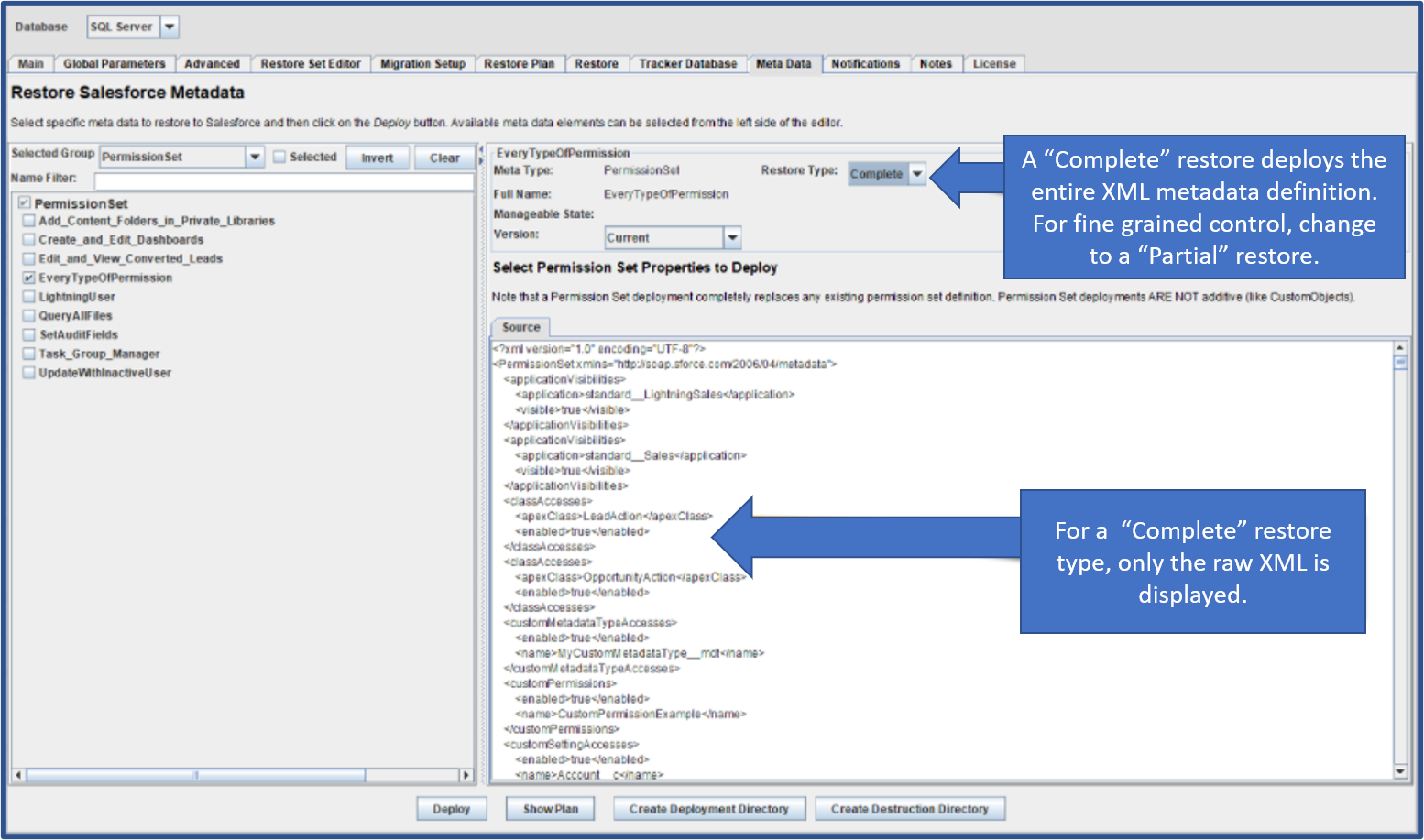
Task: Click the Show Plan button
Action: point(551,809)
